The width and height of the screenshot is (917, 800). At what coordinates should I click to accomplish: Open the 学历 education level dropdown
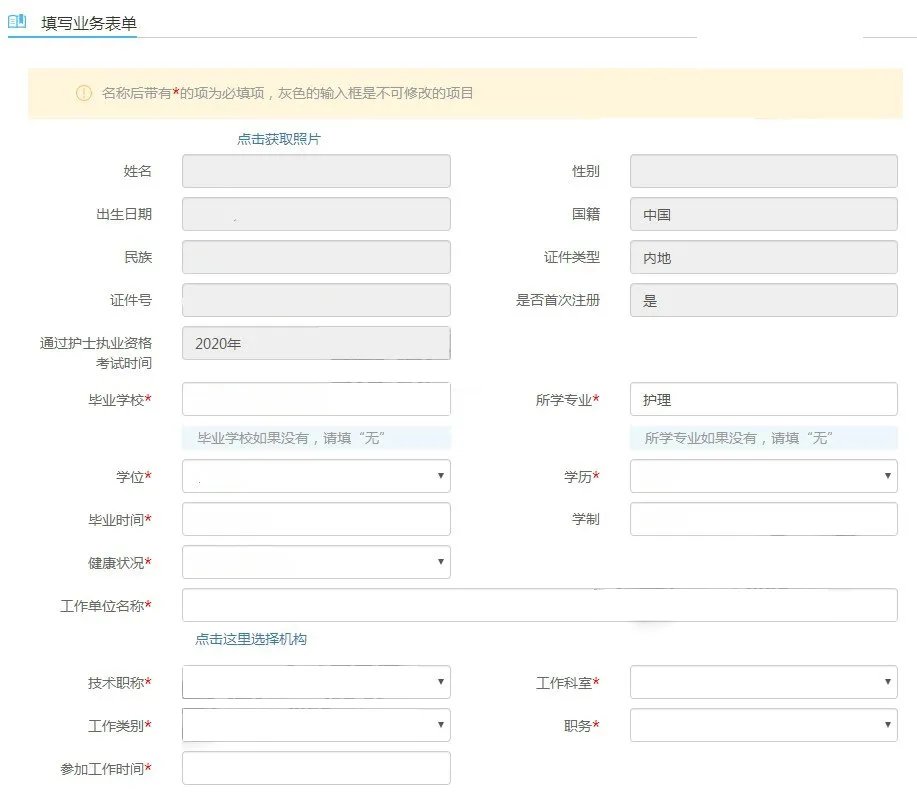coord(763,476)
